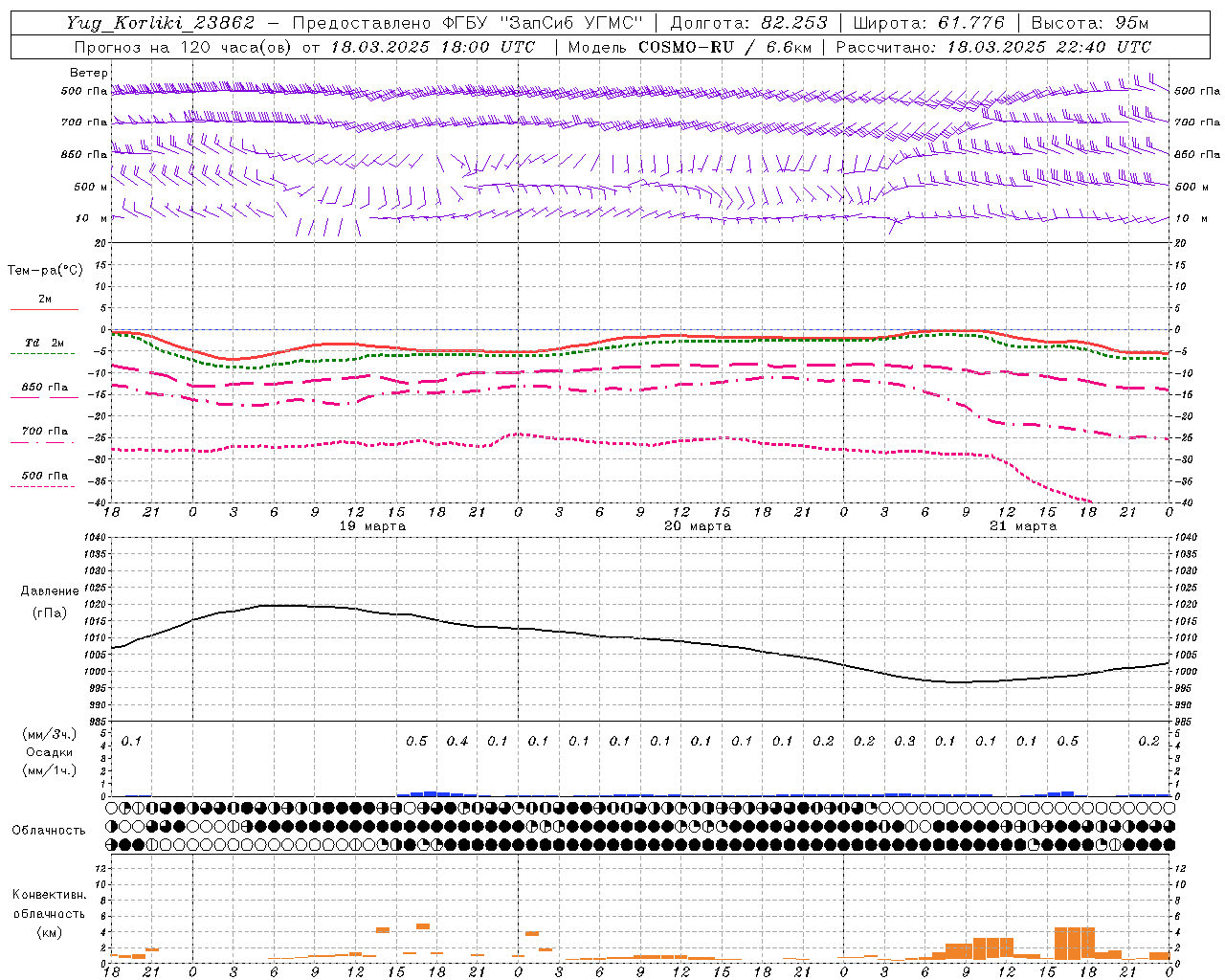Image resolution: width=1225 pixels, height=980 pixels.
Task: Click the "Модель COSMO-RU / 6.6км" label
Action: 690,47
